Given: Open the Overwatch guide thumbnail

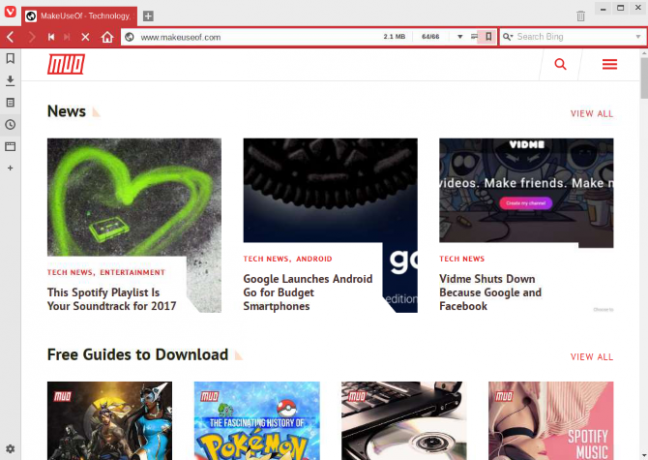Looking at the screenshot, I should tap(110, 420).
